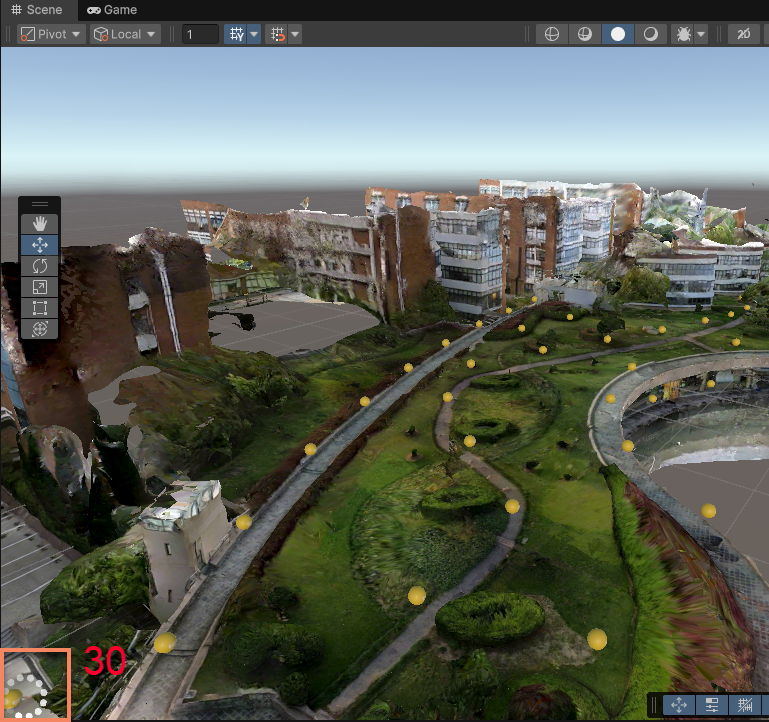
Task: Click the grid size input field
Action: coord(200,34)
